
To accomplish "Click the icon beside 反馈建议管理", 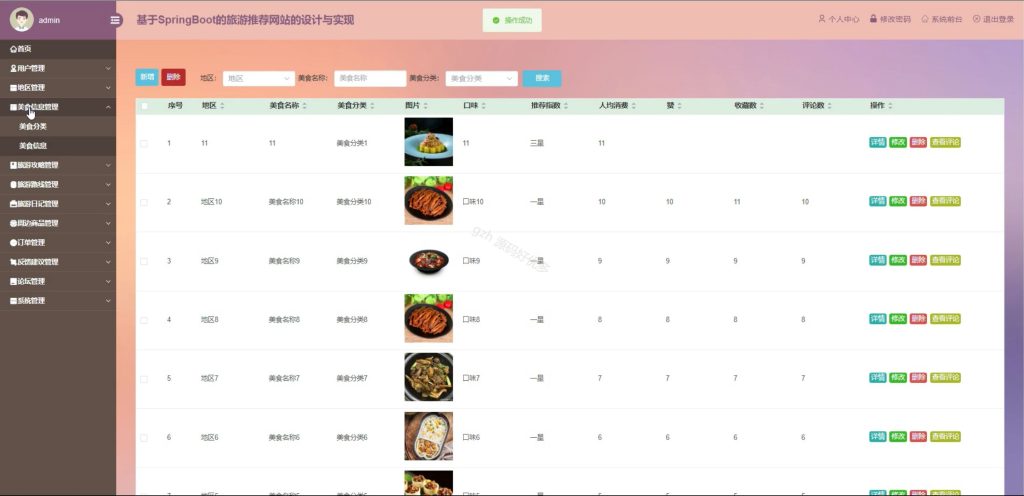I will click(x=13, y=262).
